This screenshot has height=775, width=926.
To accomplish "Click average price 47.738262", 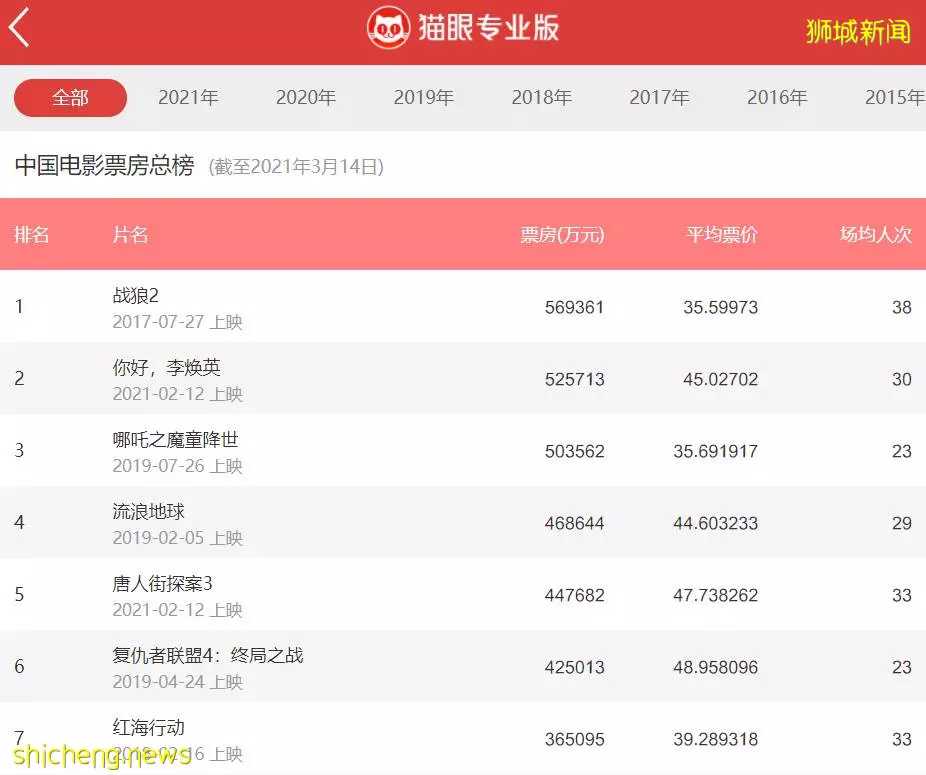I will 715,595.
